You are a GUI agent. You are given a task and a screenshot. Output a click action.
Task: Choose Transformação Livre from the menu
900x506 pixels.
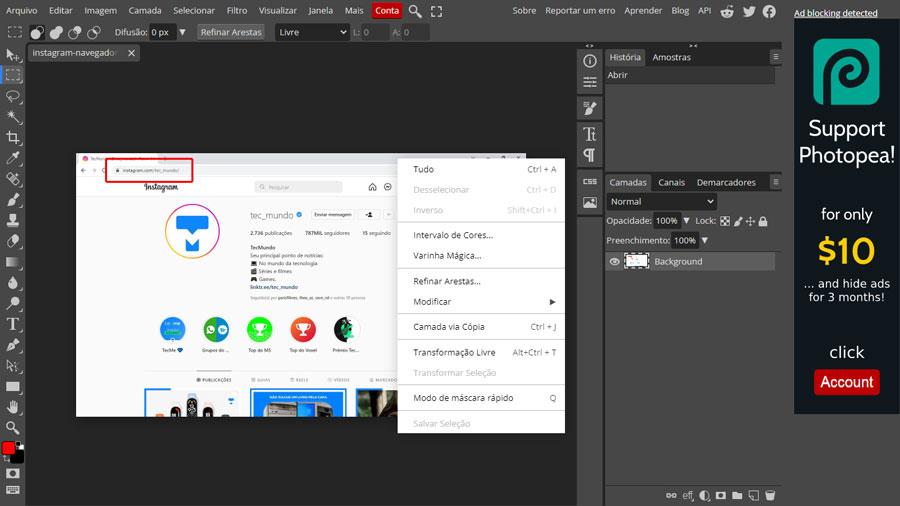[481, 352]
